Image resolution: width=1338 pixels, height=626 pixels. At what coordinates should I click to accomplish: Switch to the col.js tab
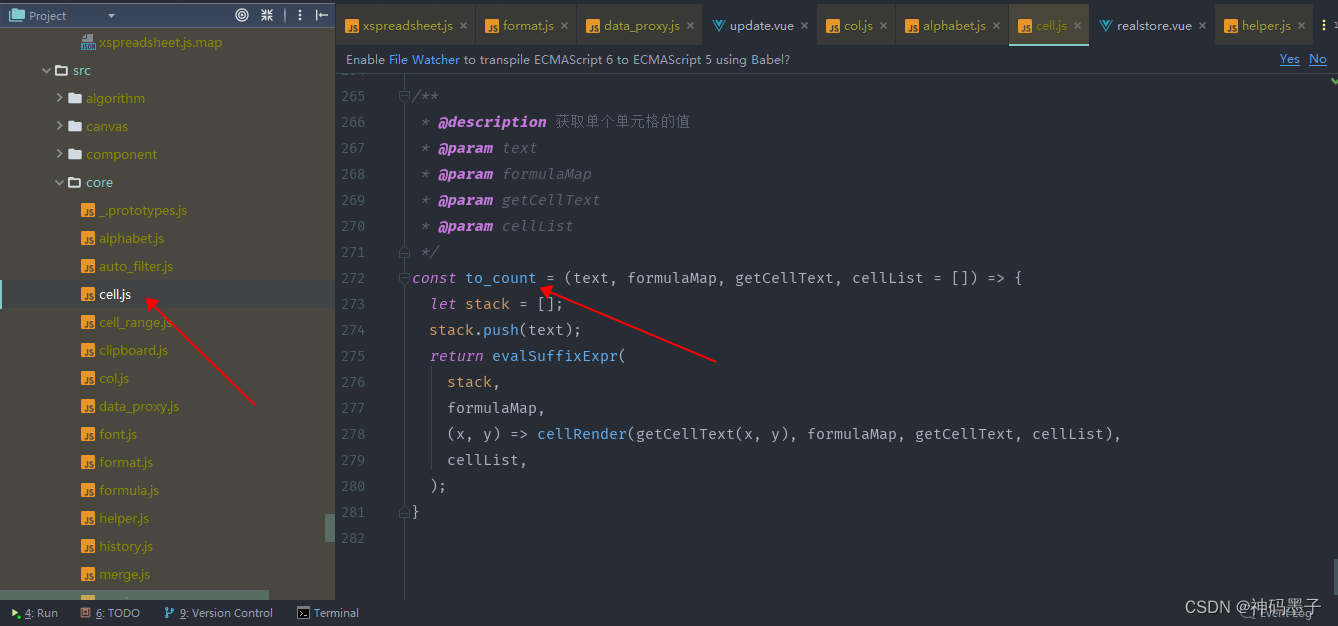(858, 26)
